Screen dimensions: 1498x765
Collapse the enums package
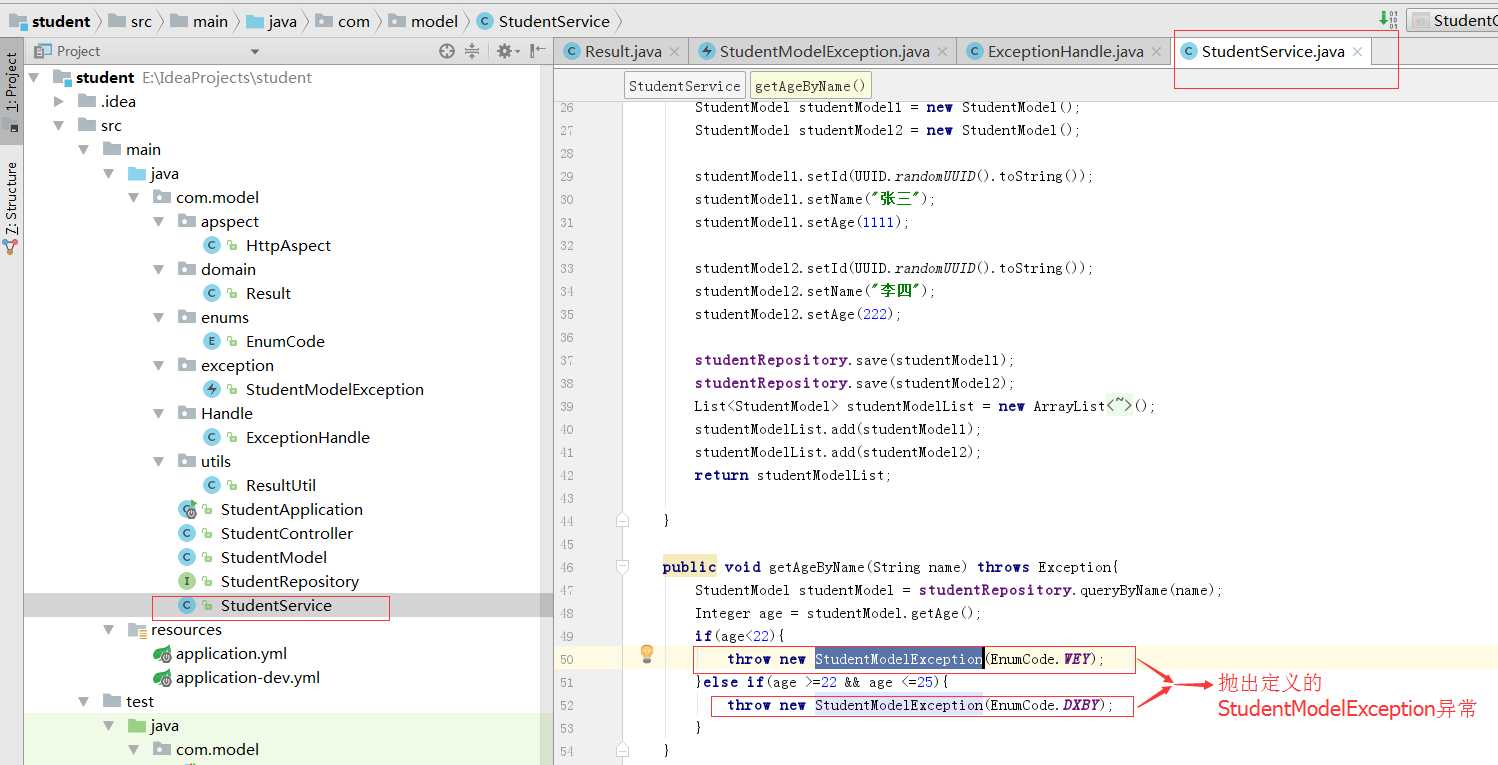pyautogui.click(x=159, y=317)
